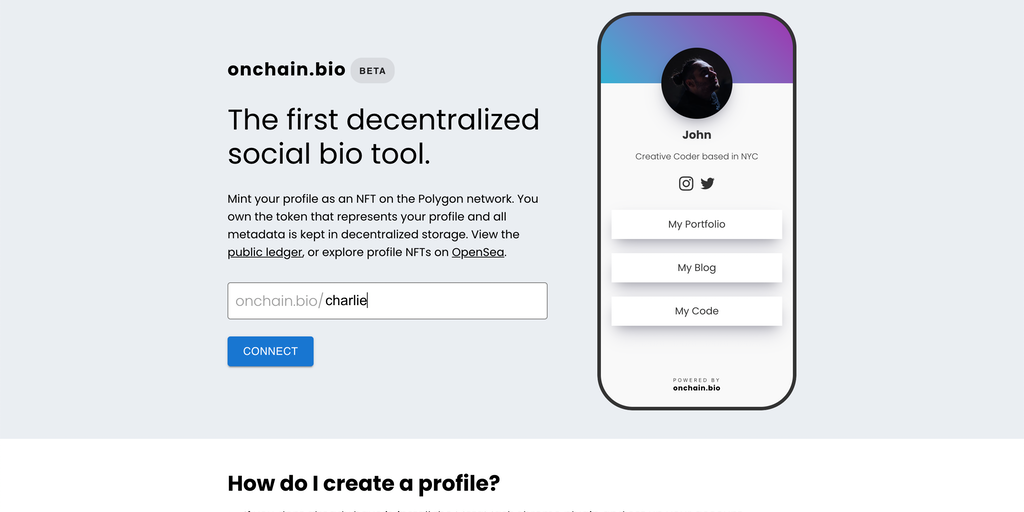Click the gray 'onchain.bio/' prefix in the field
The height and width of the screenshot is (512, 1024).
click(x=279, y=300)
